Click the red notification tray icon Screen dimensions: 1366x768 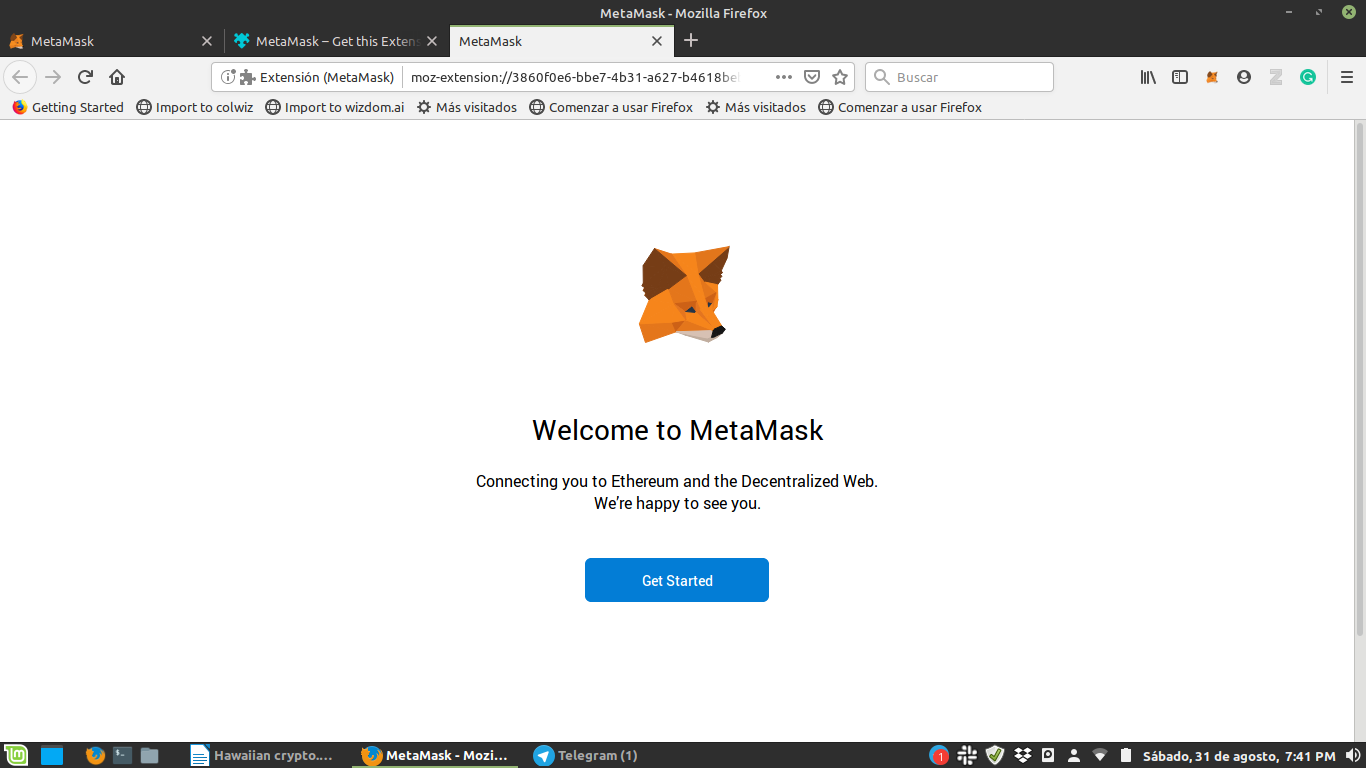click(x=939, y=755)
